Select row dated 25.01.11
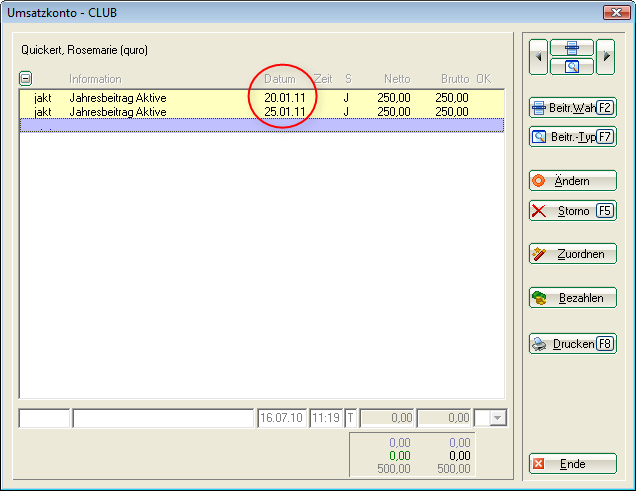Image resolution: width=636 pixels, height=491 pixels. coord(262,111)
